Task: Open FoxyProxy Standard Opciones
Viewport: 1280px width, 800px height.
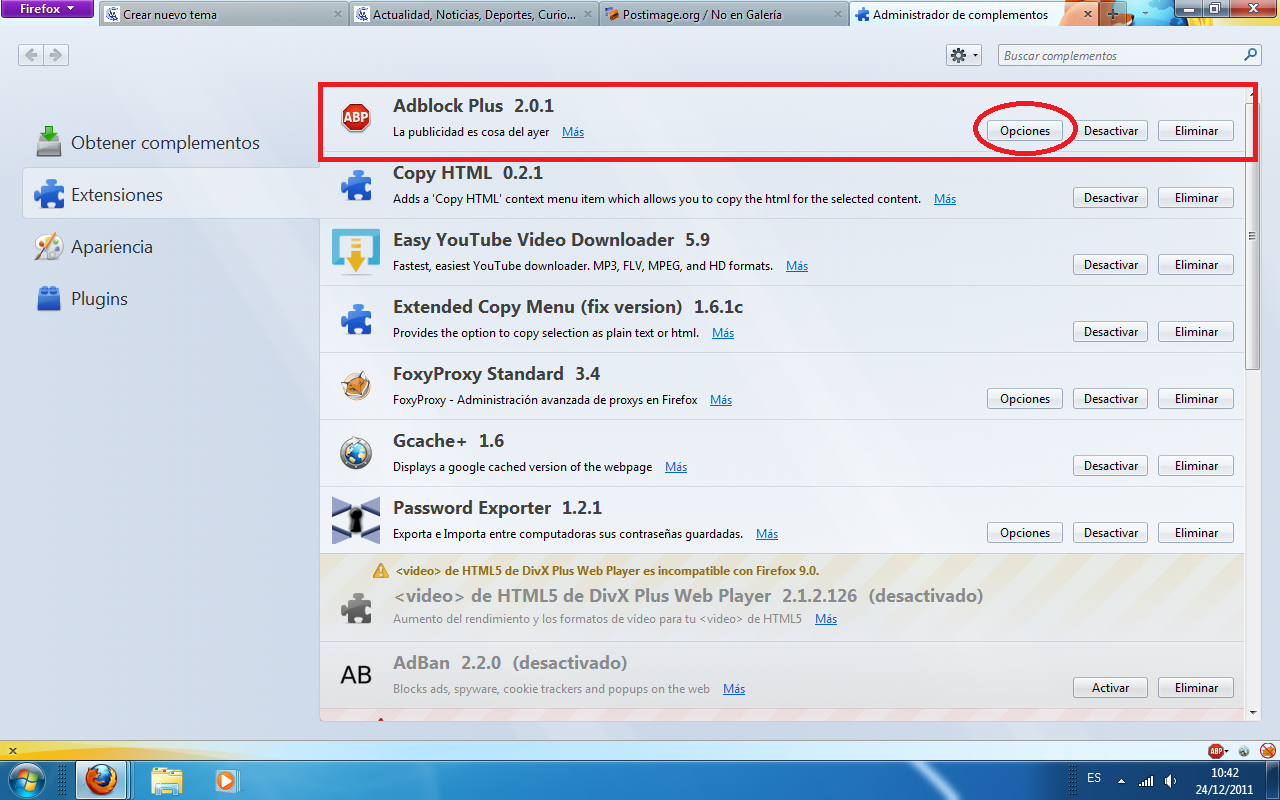Action: pos(1025,399)
